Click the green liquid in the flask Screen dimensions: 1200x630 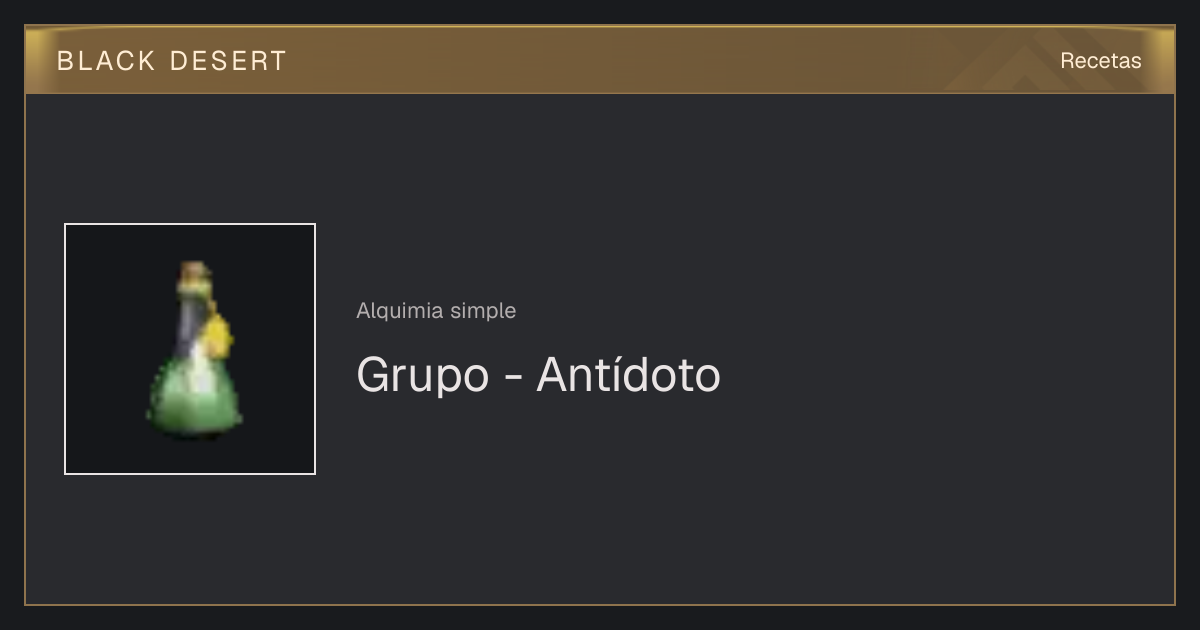(x=196, y=398)
